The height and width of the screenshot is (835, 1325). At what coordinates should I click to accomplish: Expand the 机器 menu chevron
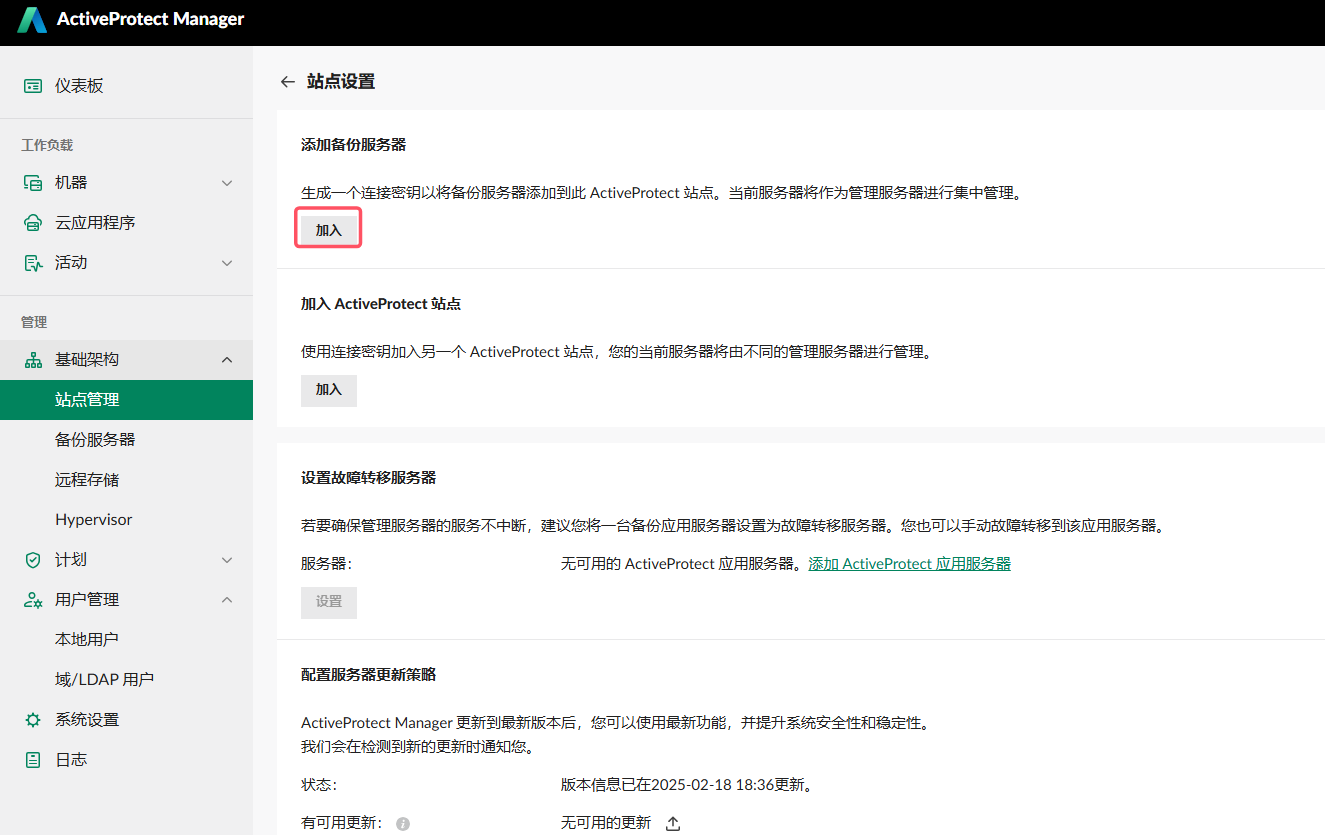[x=227, y=183]
